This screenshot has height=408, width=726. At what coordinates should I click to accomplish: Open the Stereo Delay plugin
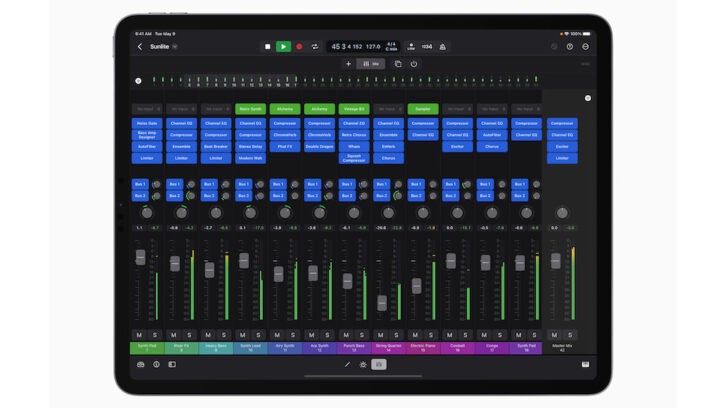click(x=250, y=146)
